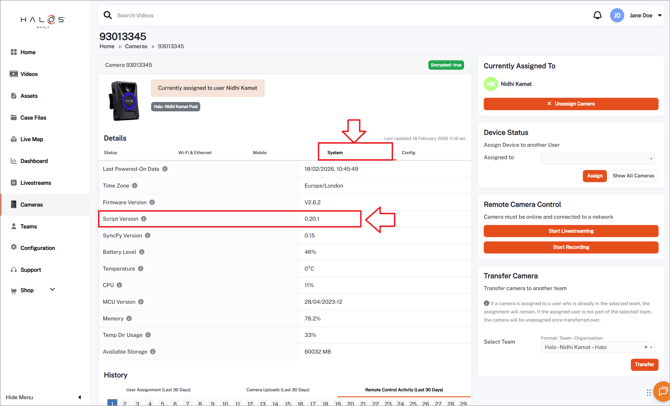Switch to the Wi-Fi & Ethernet tab
This screenshot has width=670, height=406.
coord(195,153)
